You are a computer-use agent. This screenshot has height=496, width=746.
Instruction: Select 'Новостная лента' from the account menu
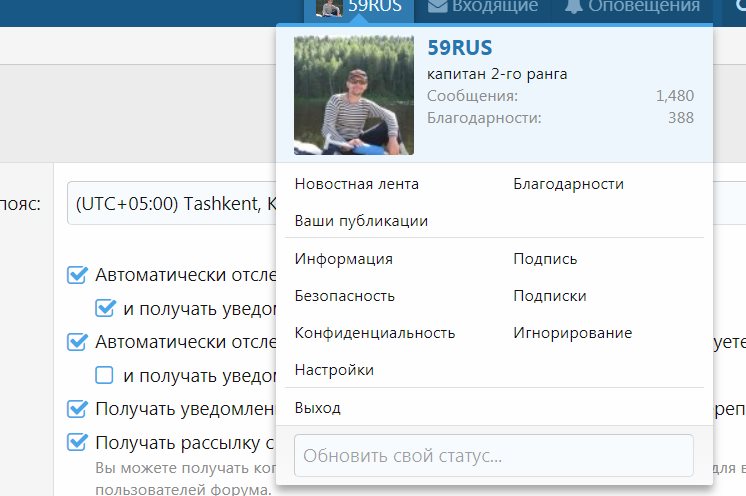tap(357, 184)
